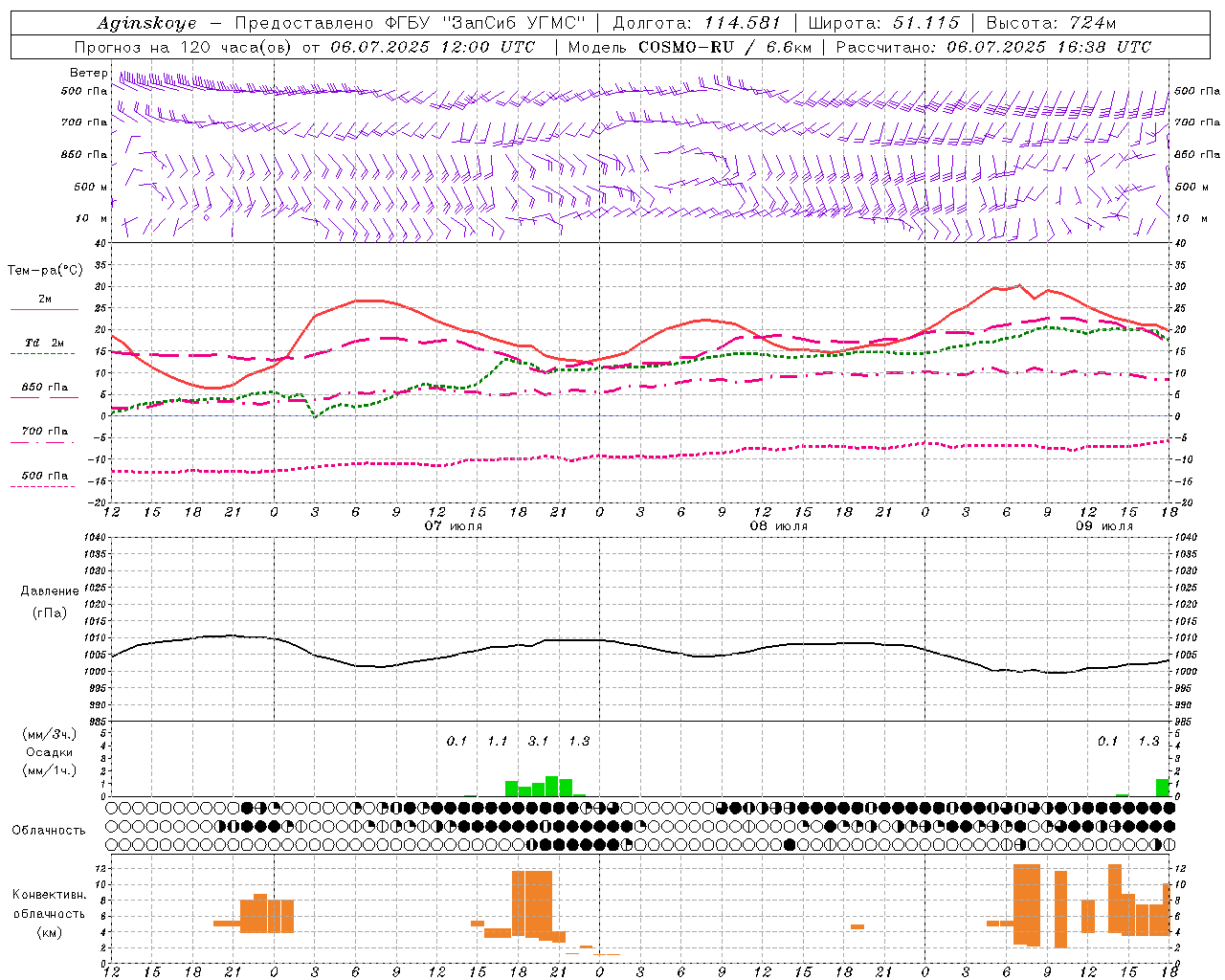Select the 1.1 precipitation amount
Viewport: 1225px width, 980px height.
coord(497,741)
